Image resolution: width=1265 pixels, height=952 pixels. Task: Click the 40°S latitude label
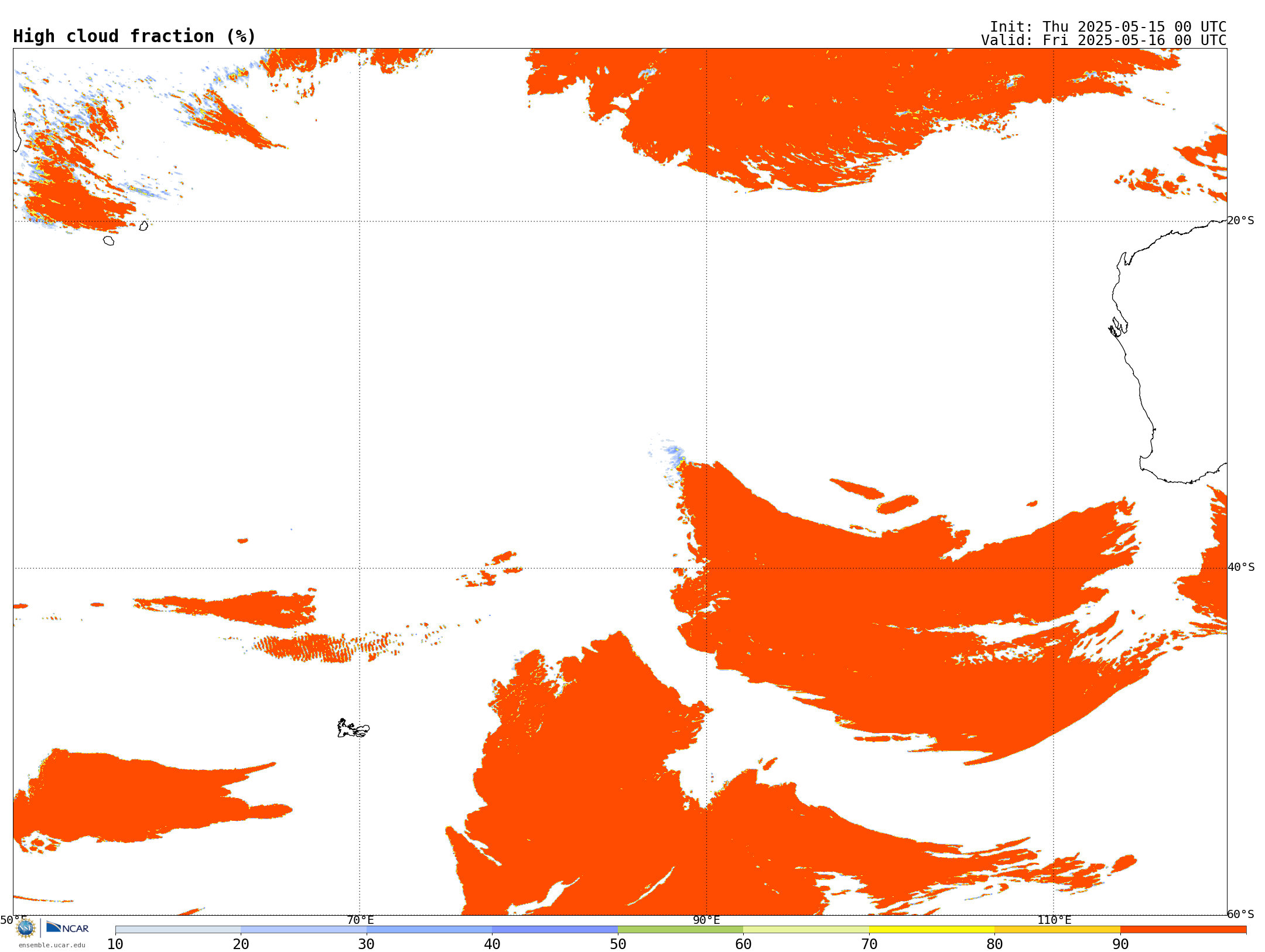1241,567
